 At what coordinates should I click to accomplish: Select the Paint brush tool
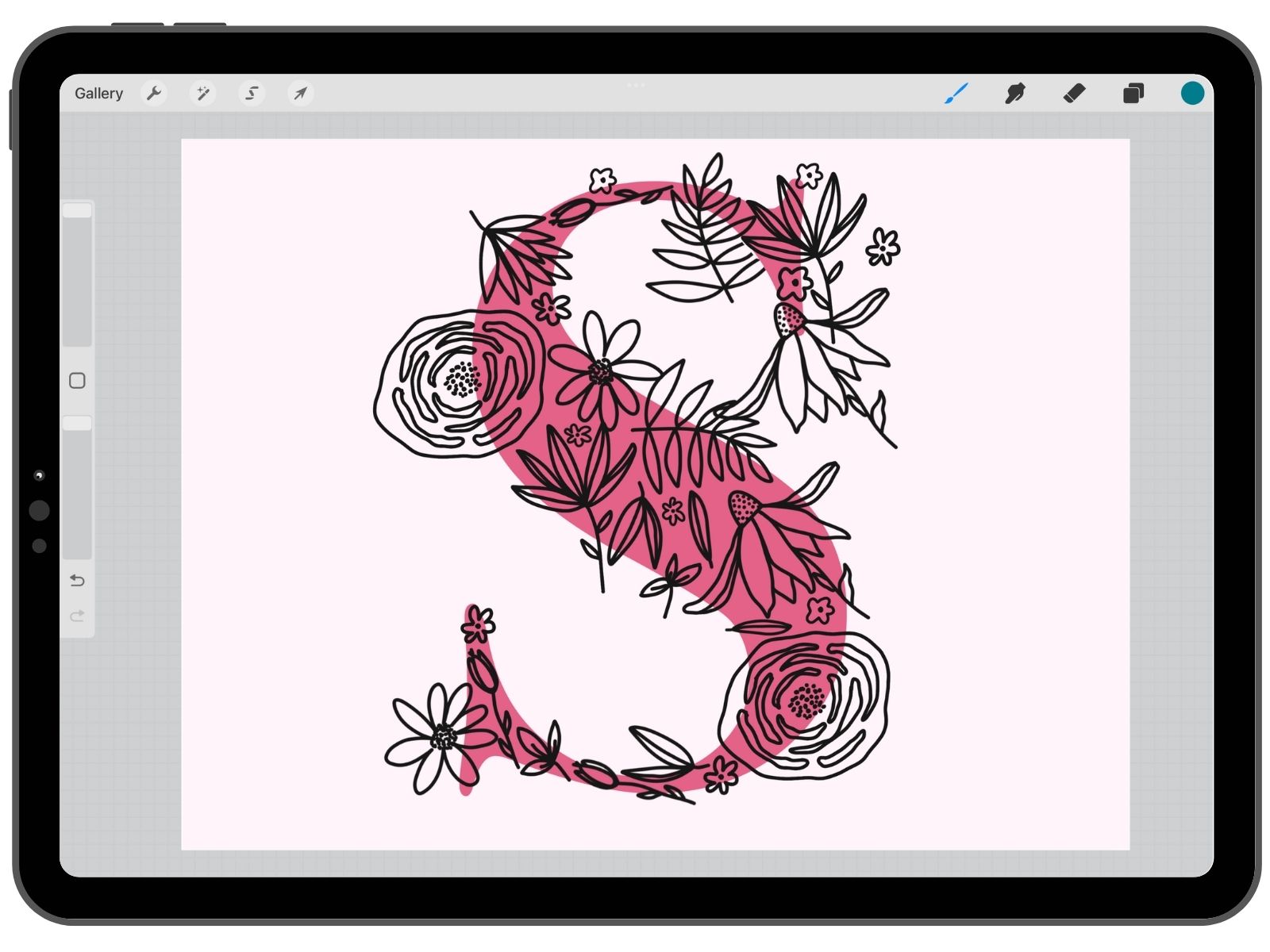(x=956, y=94)
